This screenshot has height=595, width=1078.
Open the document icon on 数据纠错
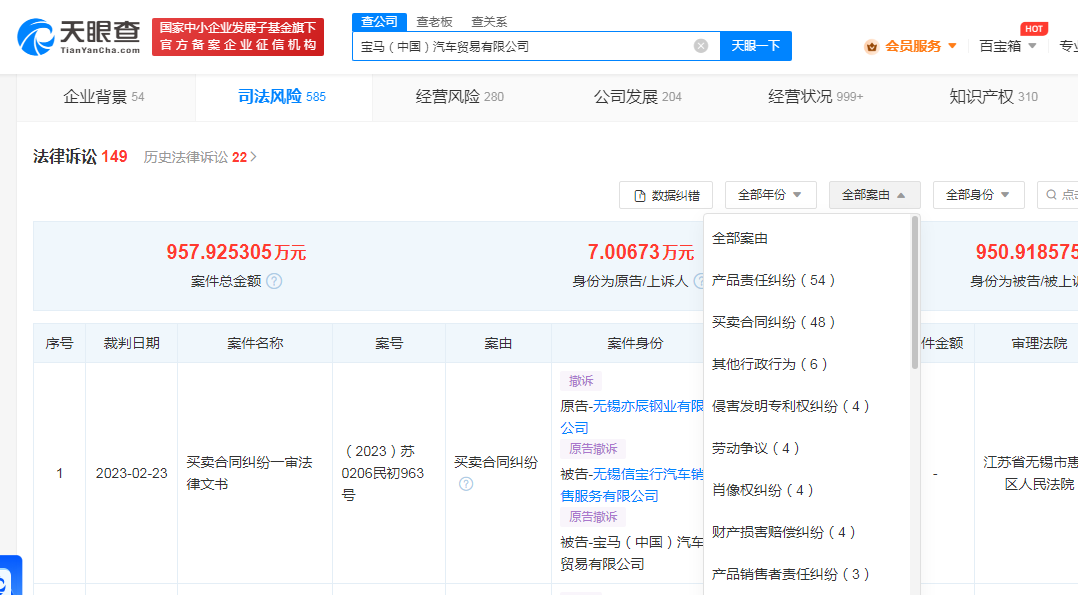639,196
